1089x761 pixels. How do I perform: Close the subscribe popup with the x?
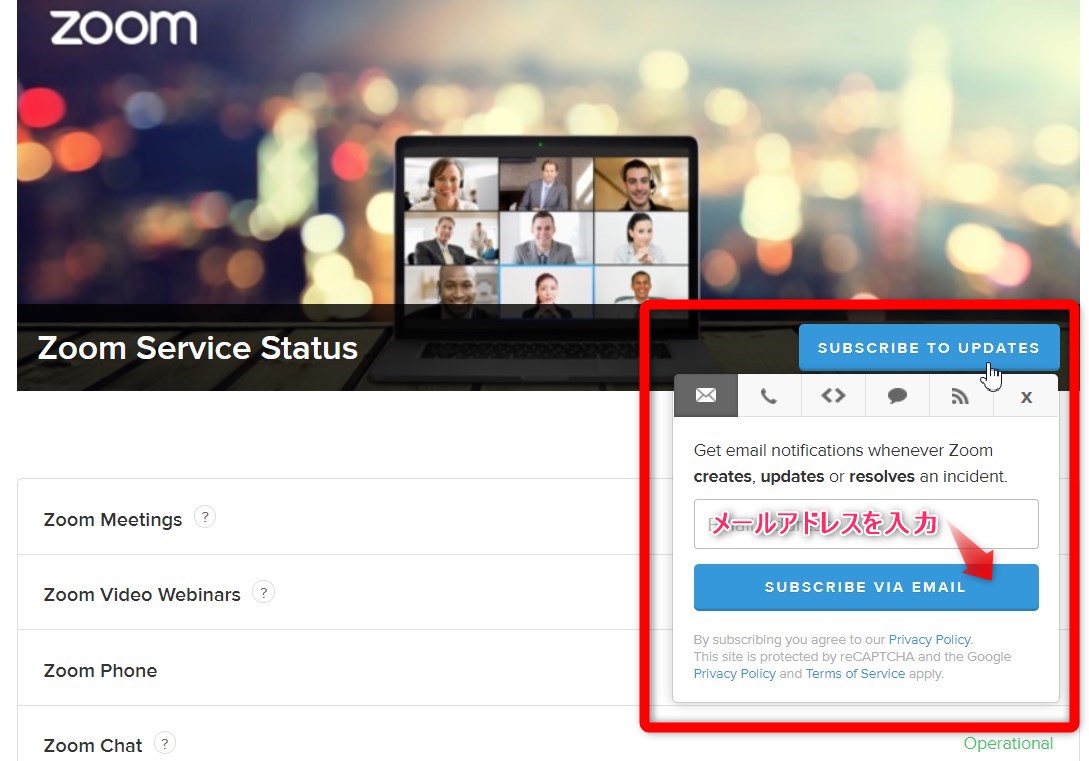pyautogui.click(x=1026, y=396)
